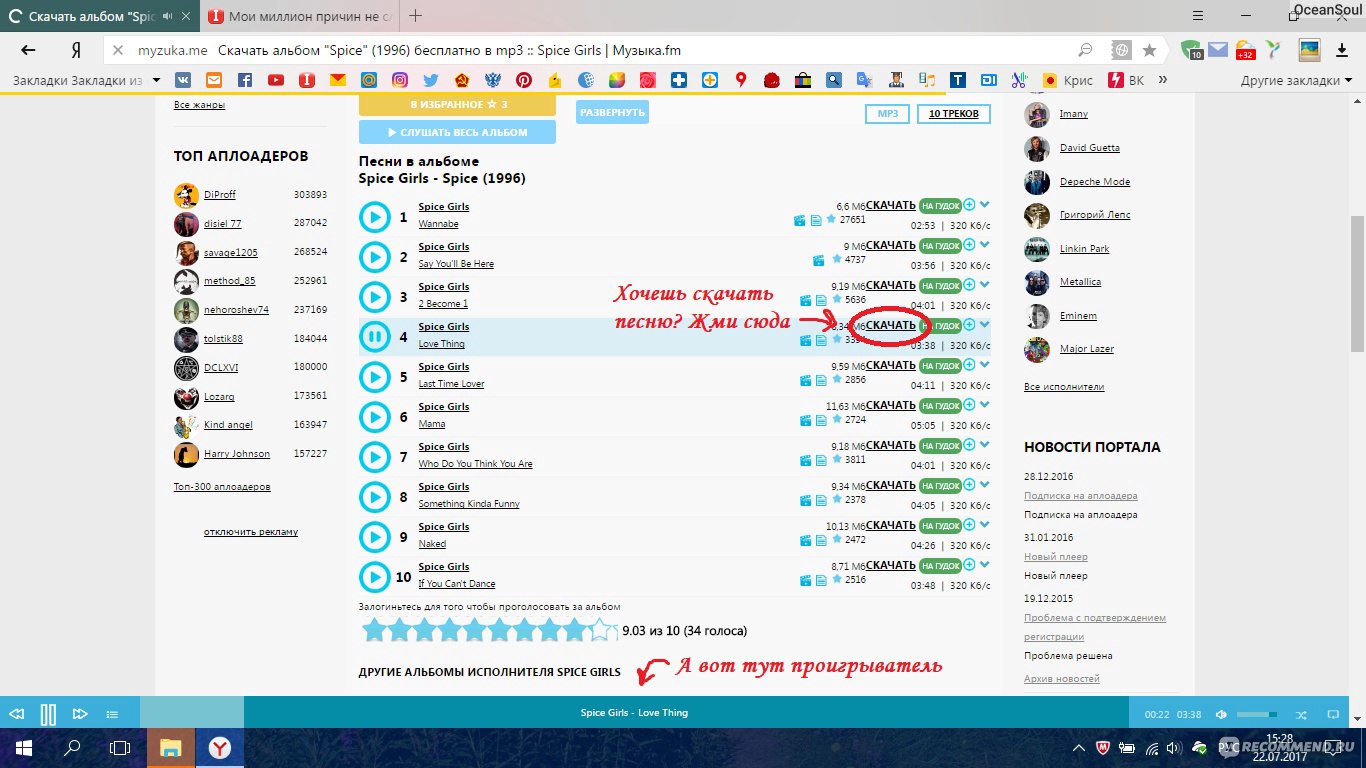Open playlist icon in bottom player
This screenshot has width=1366, height=768.
click(112, 714)
